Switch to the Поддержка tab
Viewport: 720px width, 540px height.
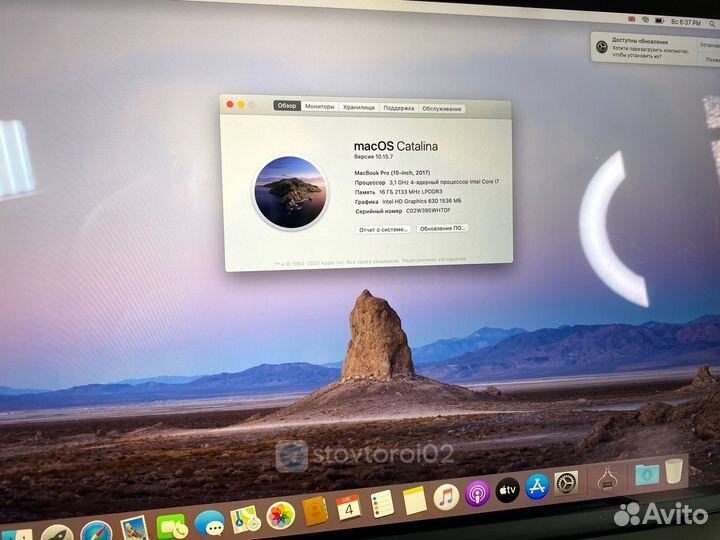click(x=399, y=108)
